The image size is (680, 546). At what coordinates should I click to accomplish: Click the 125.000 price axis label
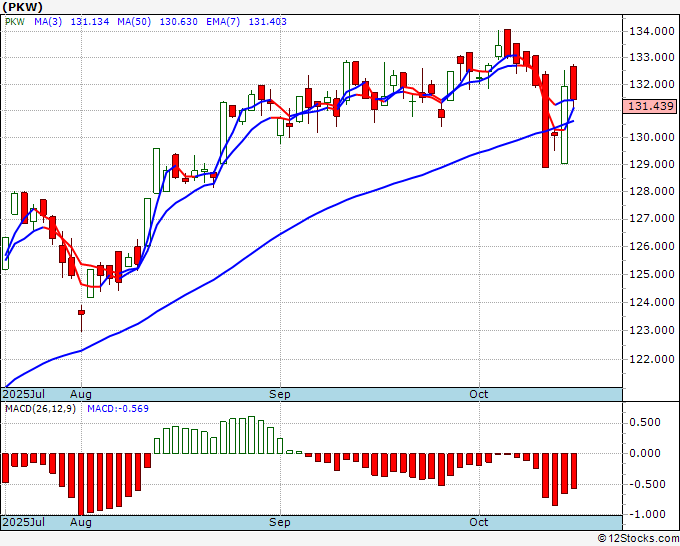click(652, 274)
